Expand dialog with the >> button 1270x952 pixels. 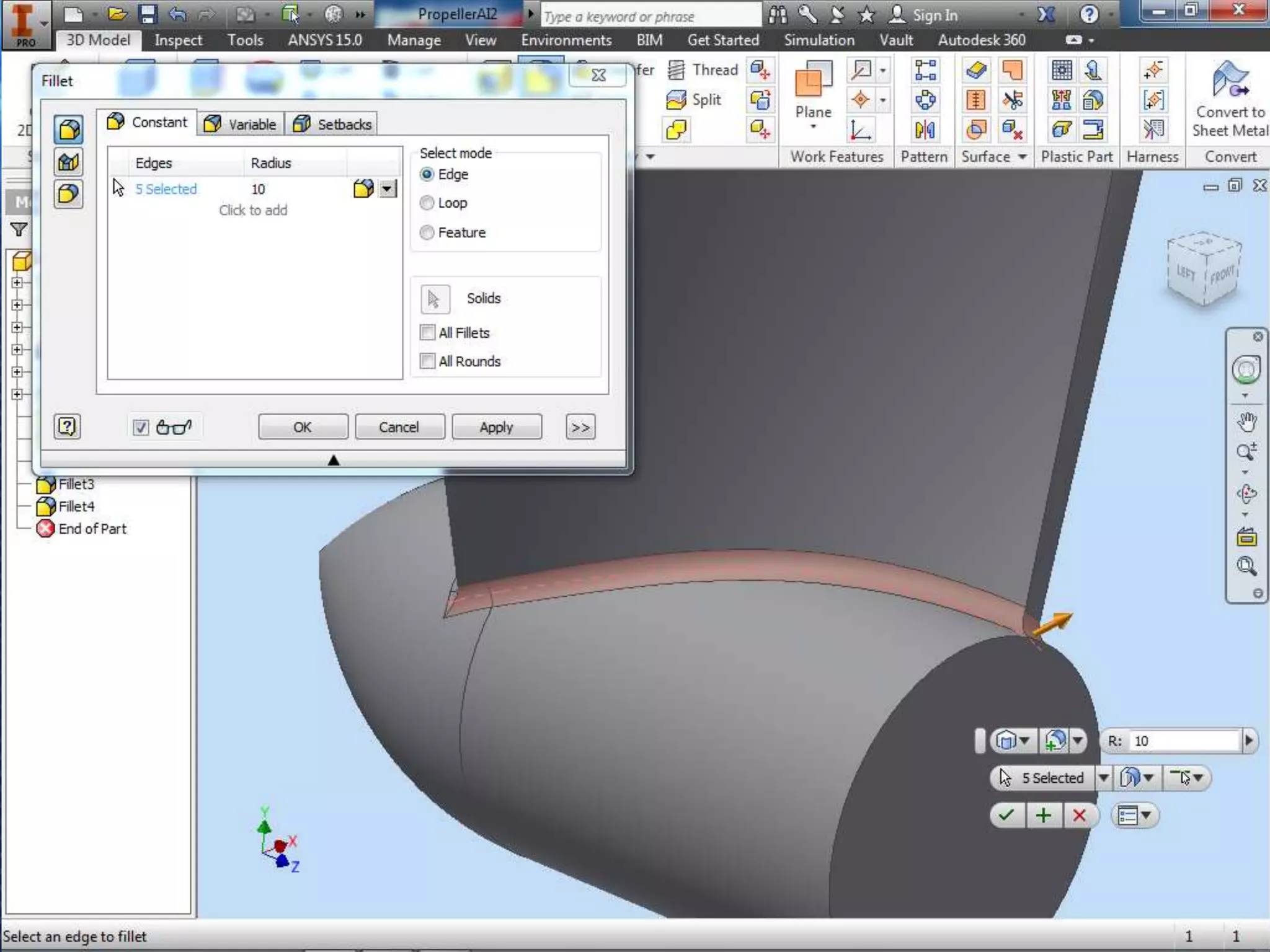click(580, 427)
